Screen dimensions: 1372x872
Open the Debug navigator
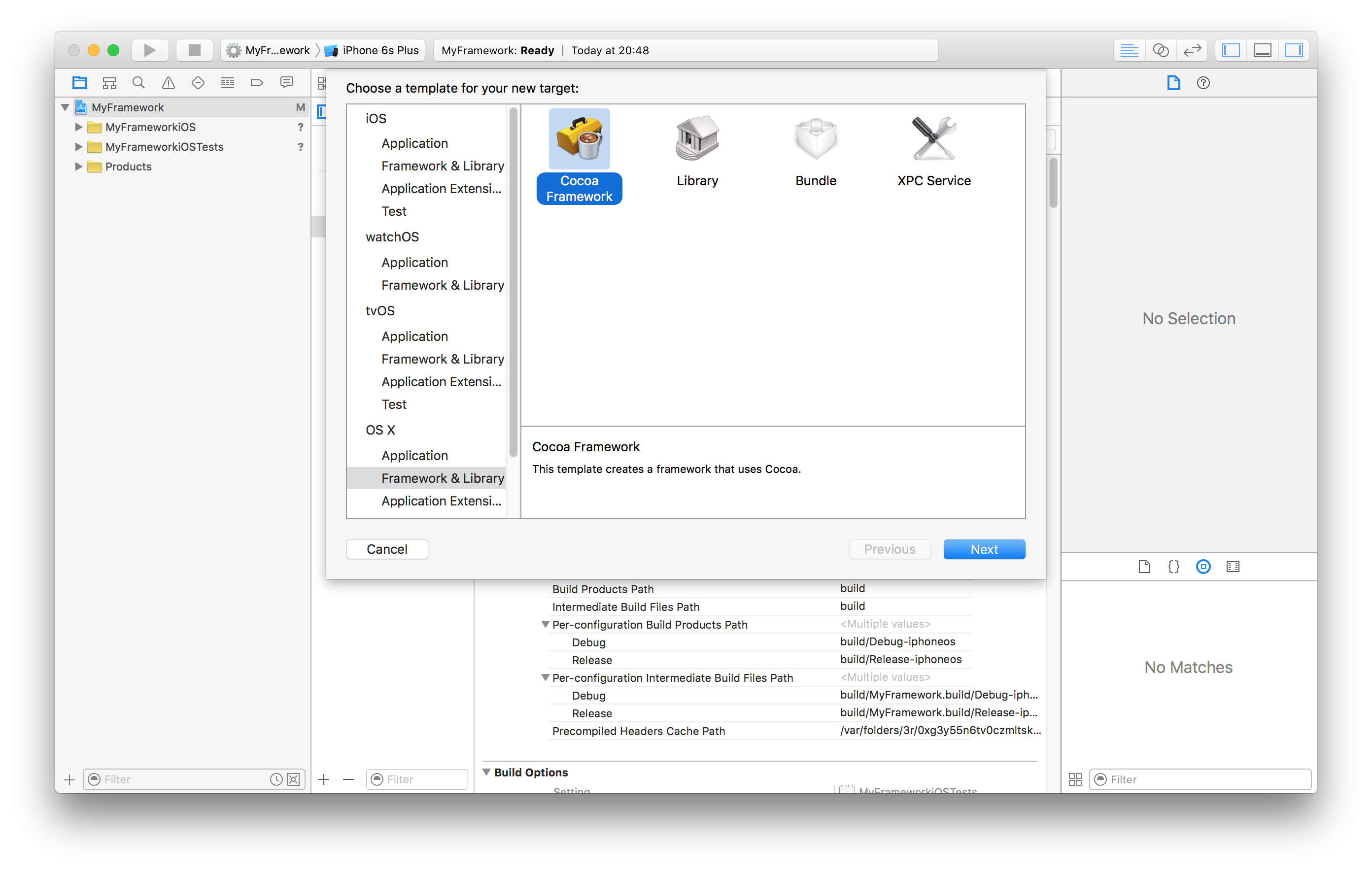click(x=227, y=83)
